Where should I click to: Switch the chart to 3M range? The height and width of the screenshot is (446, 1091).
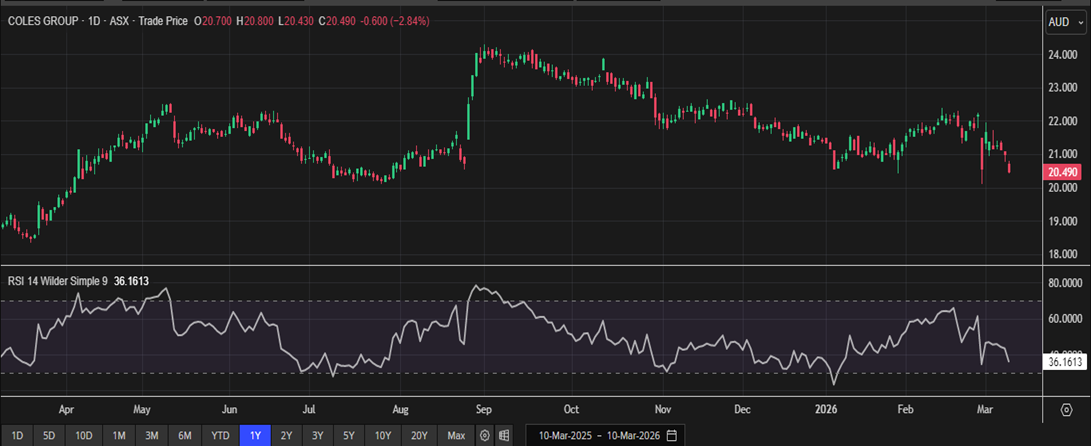[x=152, y=436]
